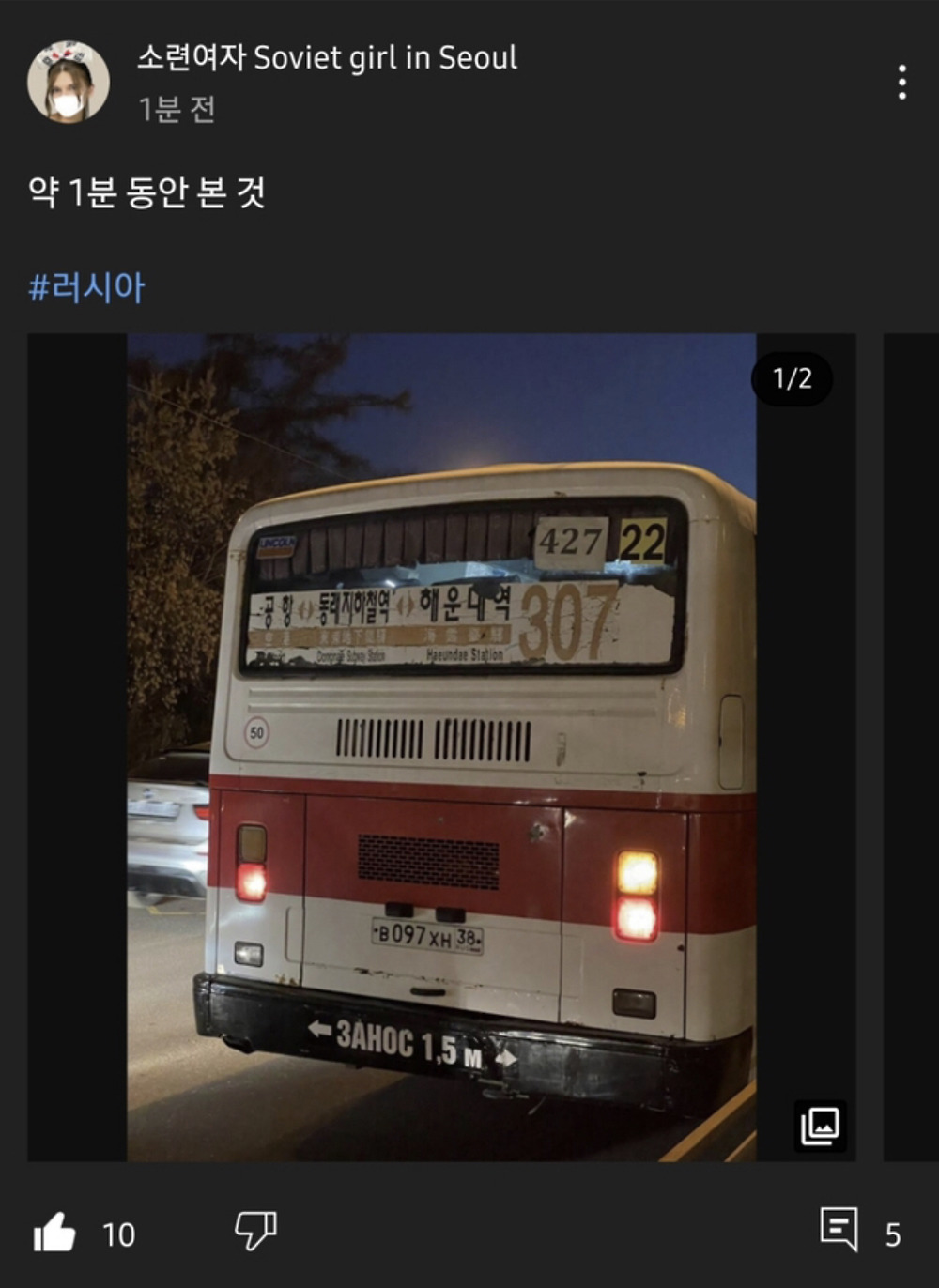Open the channel's profile avatar
Viewport: 939px width, 1288px height.
(x=68, y=82)
